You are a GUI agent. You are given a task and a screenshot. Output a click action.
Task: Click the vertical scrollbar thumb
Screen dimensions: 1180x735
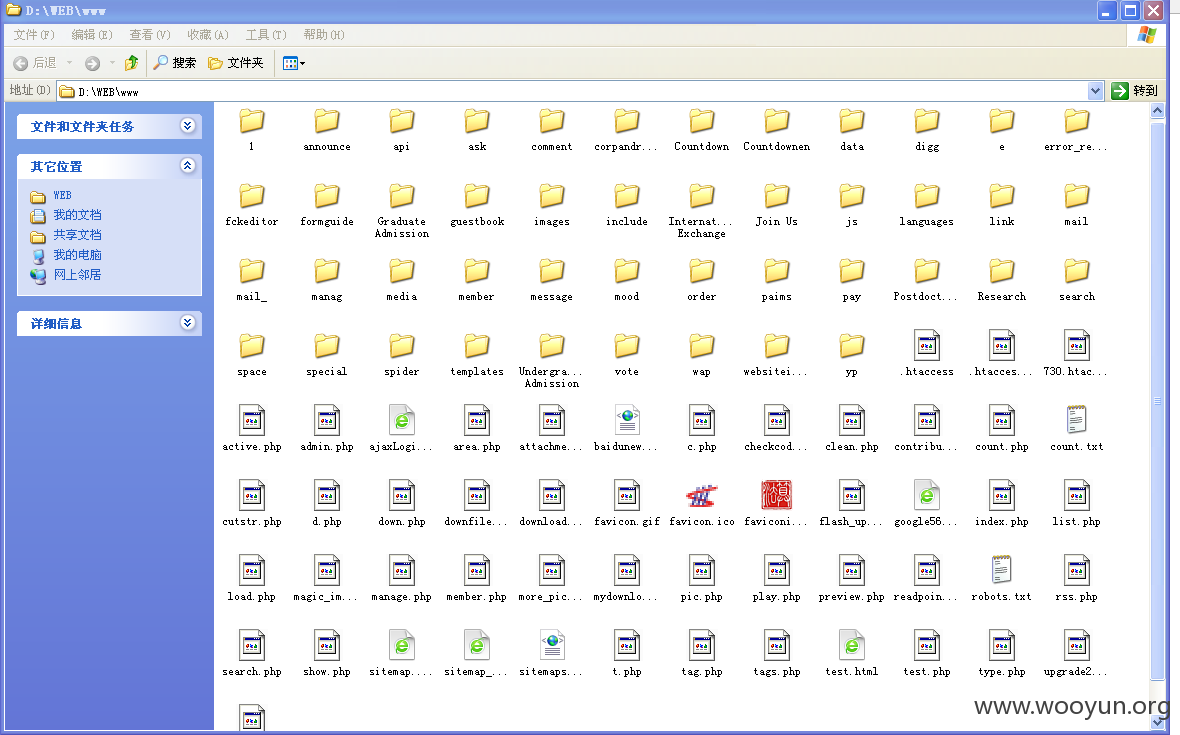tap(1157, 400)
